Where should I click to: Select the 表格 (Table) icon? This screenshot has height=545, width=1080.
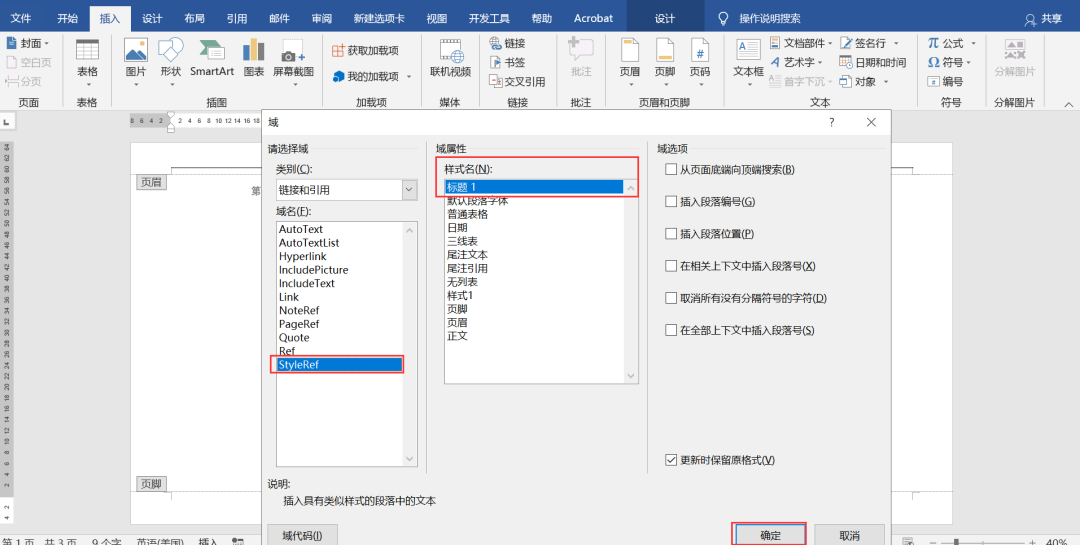[x=87, y=56]
